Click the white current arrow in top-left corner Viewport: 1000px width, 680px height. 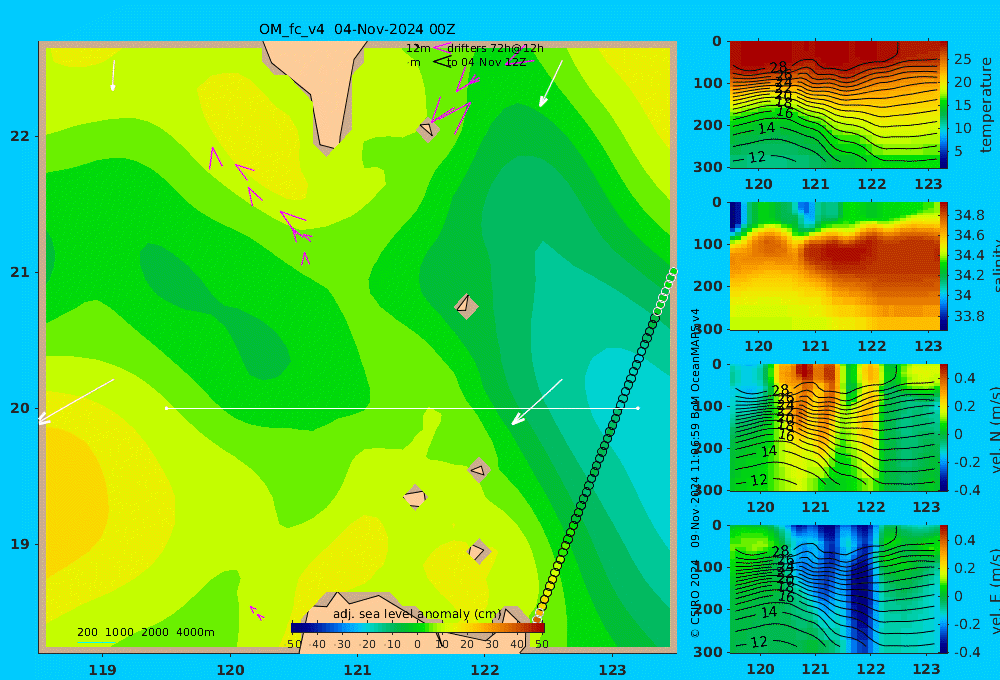[114, 75]
